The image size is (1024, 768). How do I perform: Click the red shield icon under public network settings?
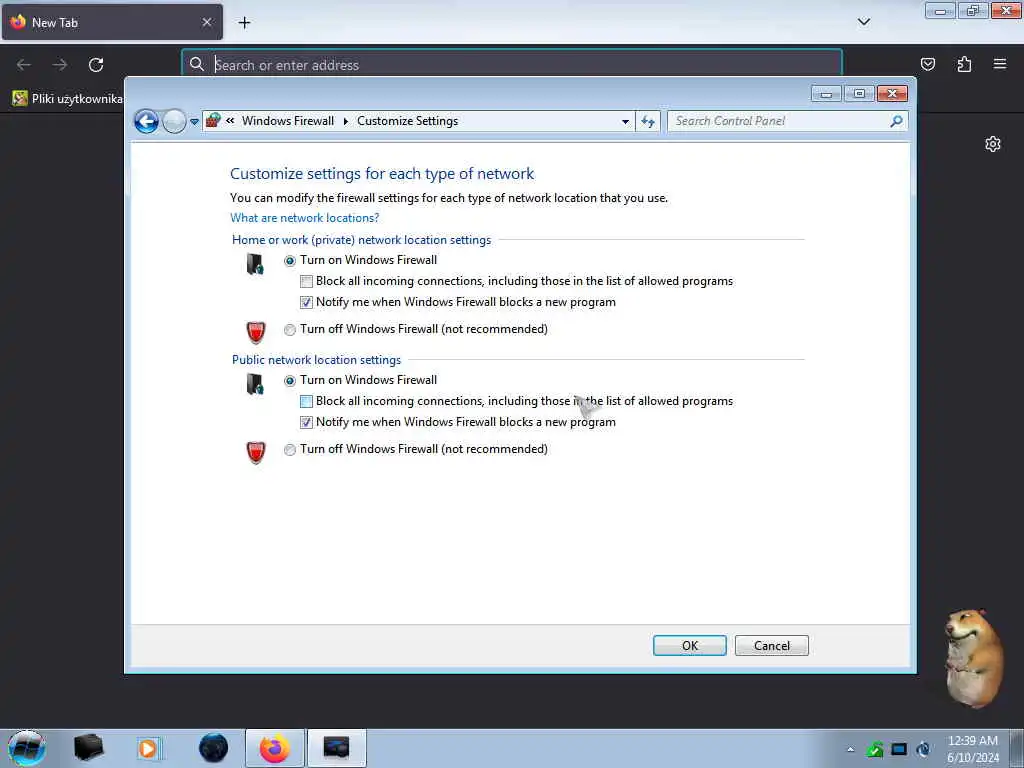(256, 452)
